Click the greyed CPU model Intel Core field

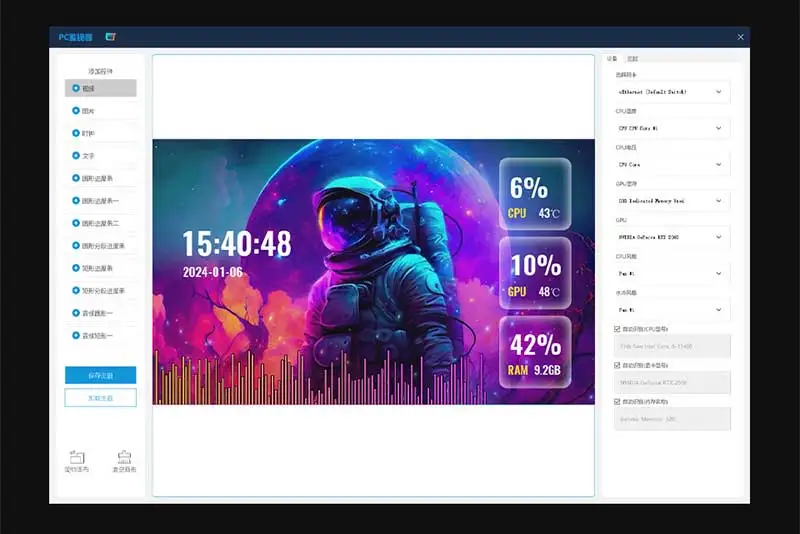672,346
